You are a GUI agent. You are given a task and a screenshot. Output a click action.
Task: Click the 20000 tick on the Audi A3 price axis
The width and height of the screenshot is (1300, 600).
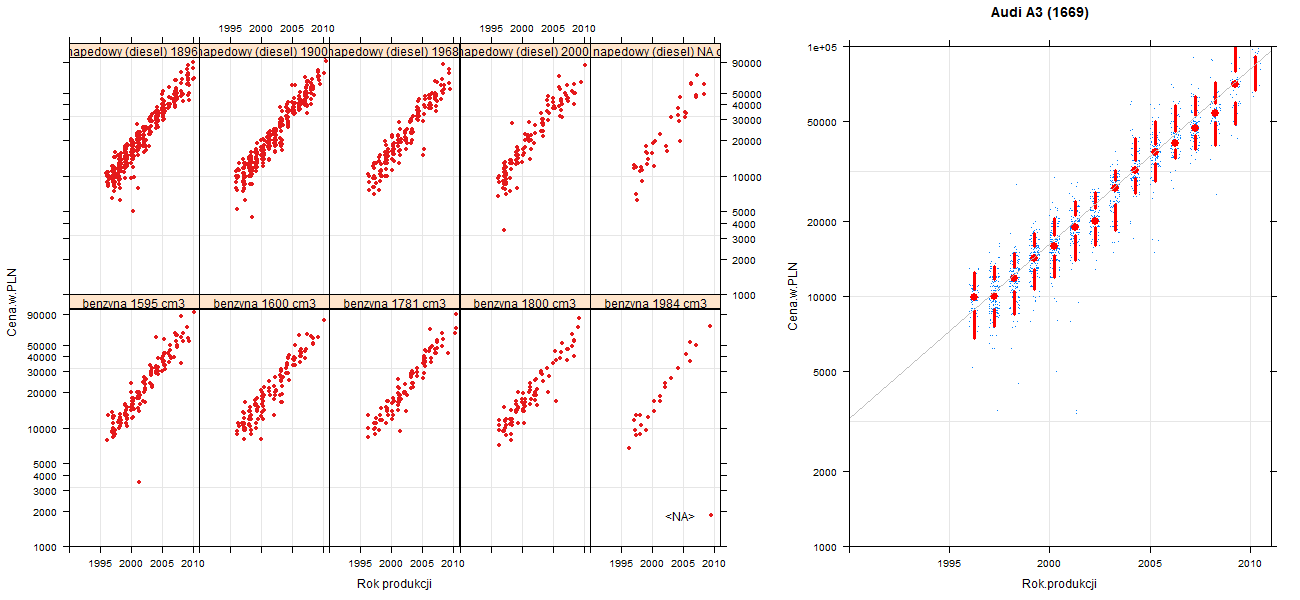[823, 221]
